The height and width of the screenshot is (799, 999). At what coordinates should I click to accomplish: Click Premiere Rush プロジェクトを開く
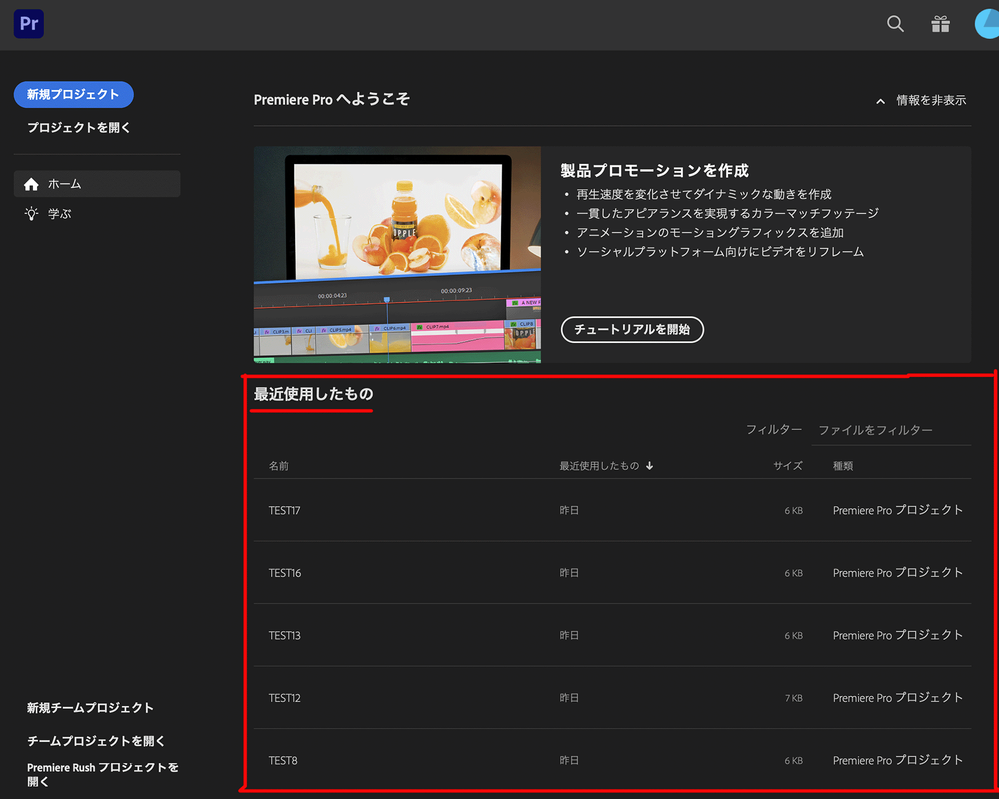point(103,774)
